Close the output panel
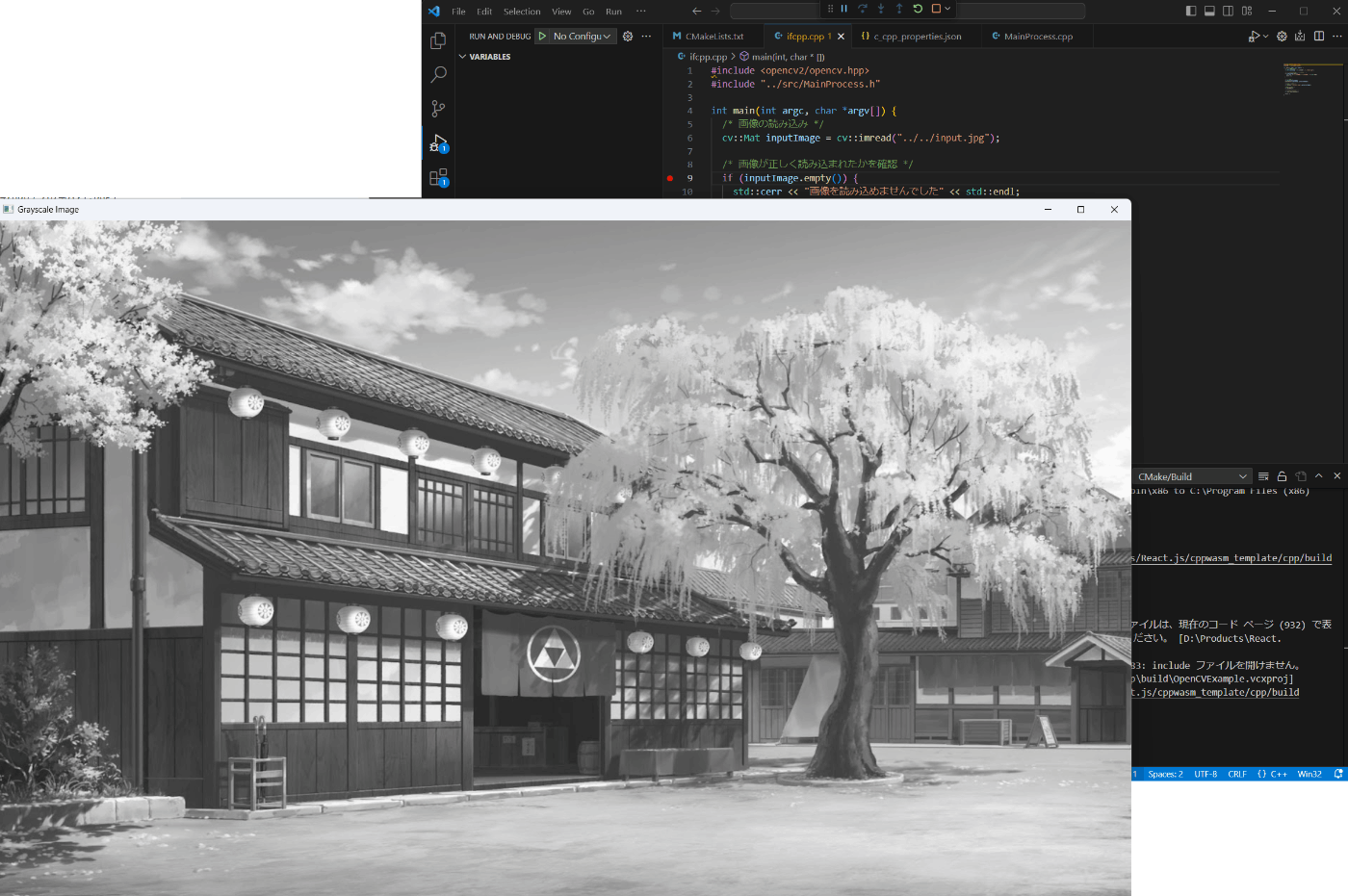Image resolution: width=1348 pixels, height=896 pixels. [x=1336, y=476]
